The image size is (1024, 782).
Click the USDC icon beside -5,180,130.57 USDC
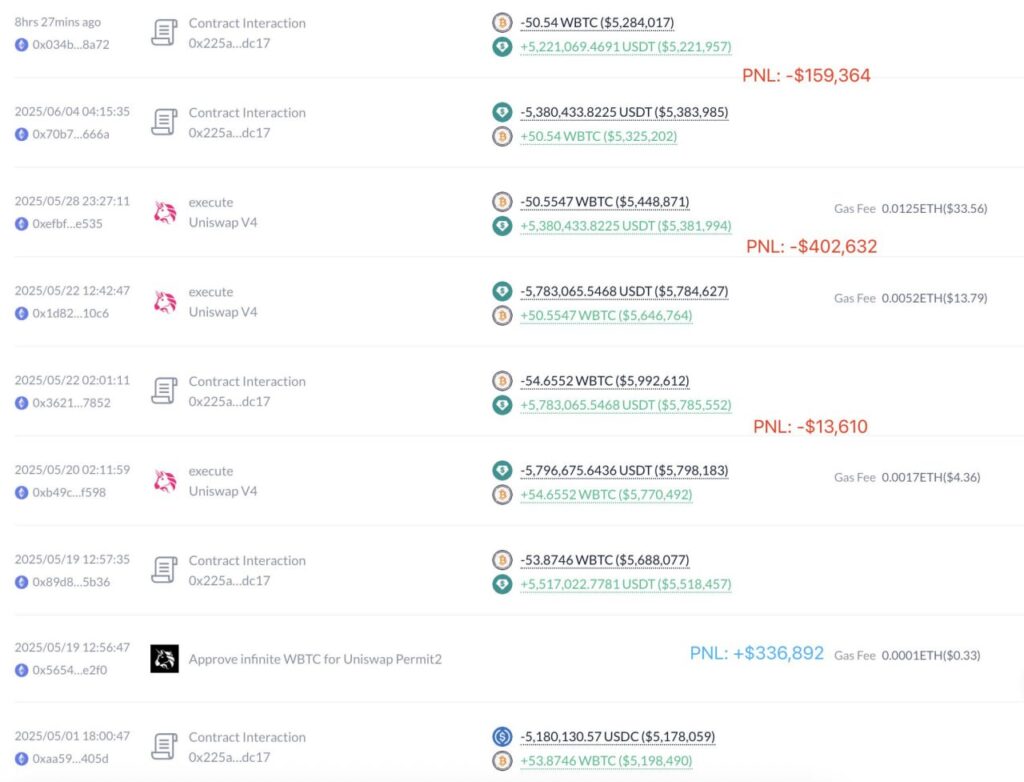pos(502,737)
